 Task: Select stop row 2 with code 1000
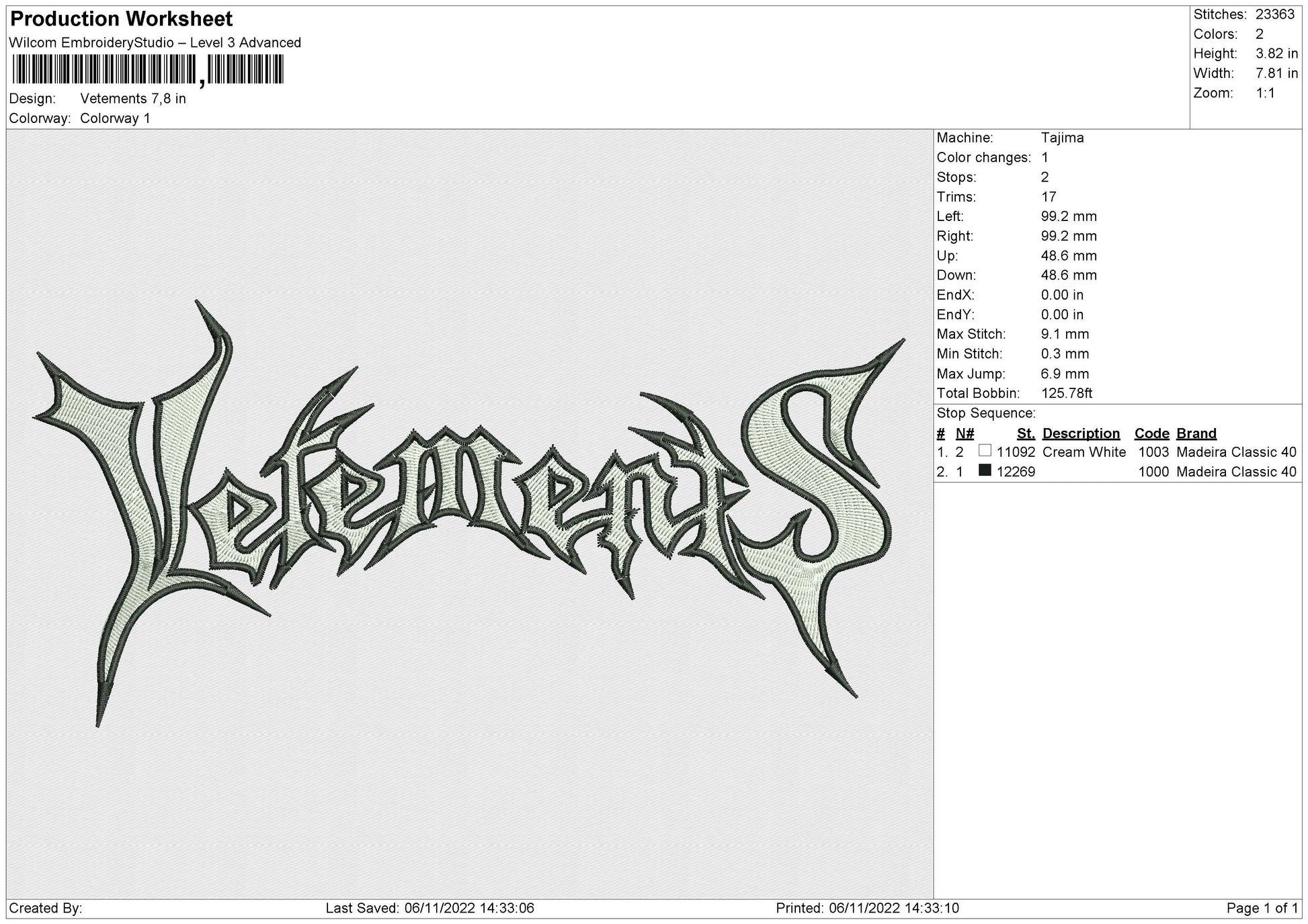point(1116,472)
